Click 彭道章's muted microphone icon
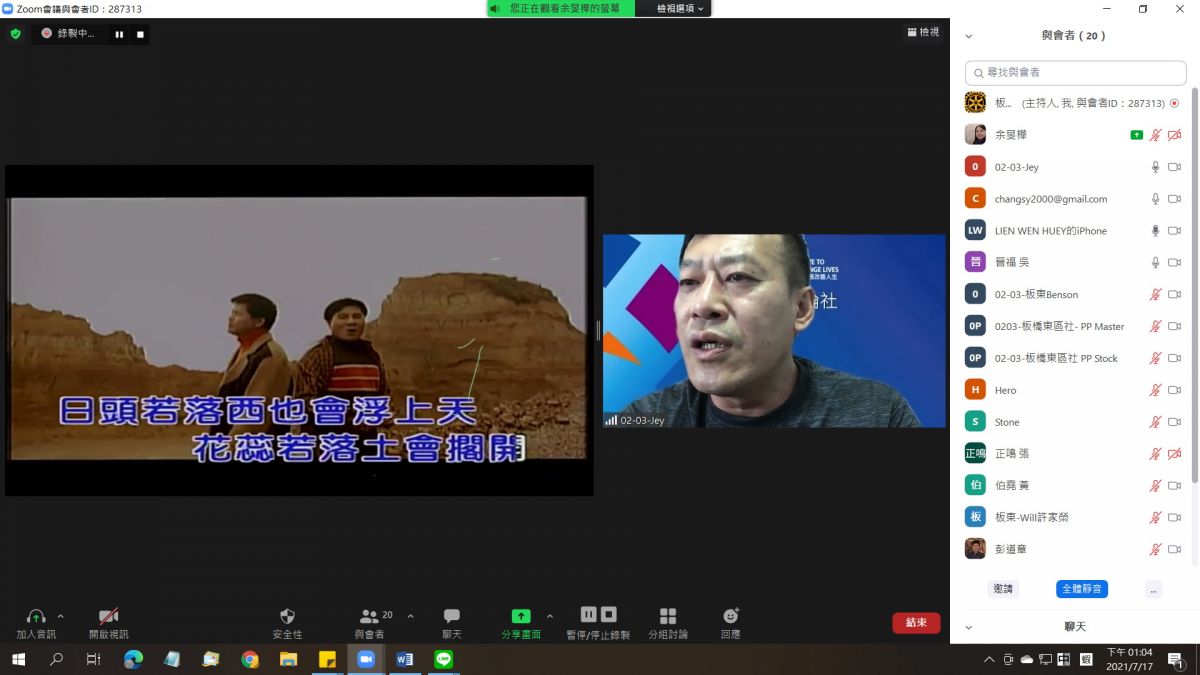 pyautogui.click(x=1155, y=549)
